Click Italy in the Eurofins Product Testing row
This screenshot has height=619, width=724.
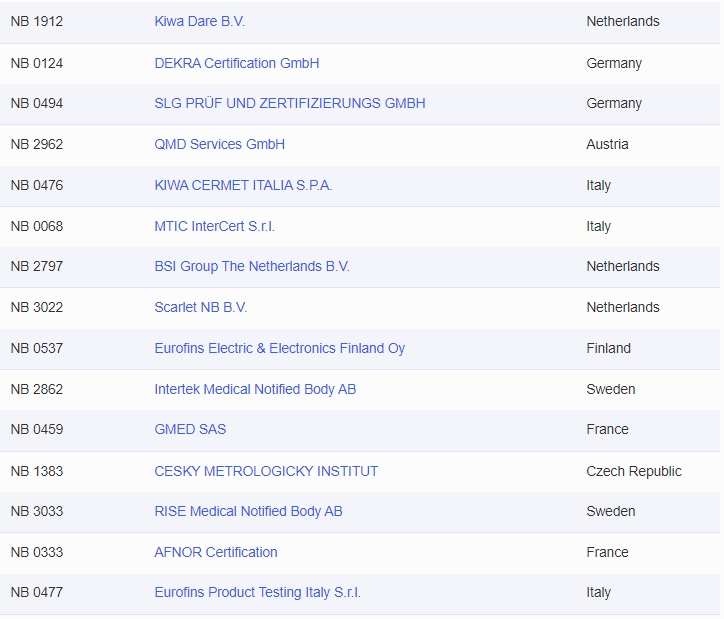[599, 593]
